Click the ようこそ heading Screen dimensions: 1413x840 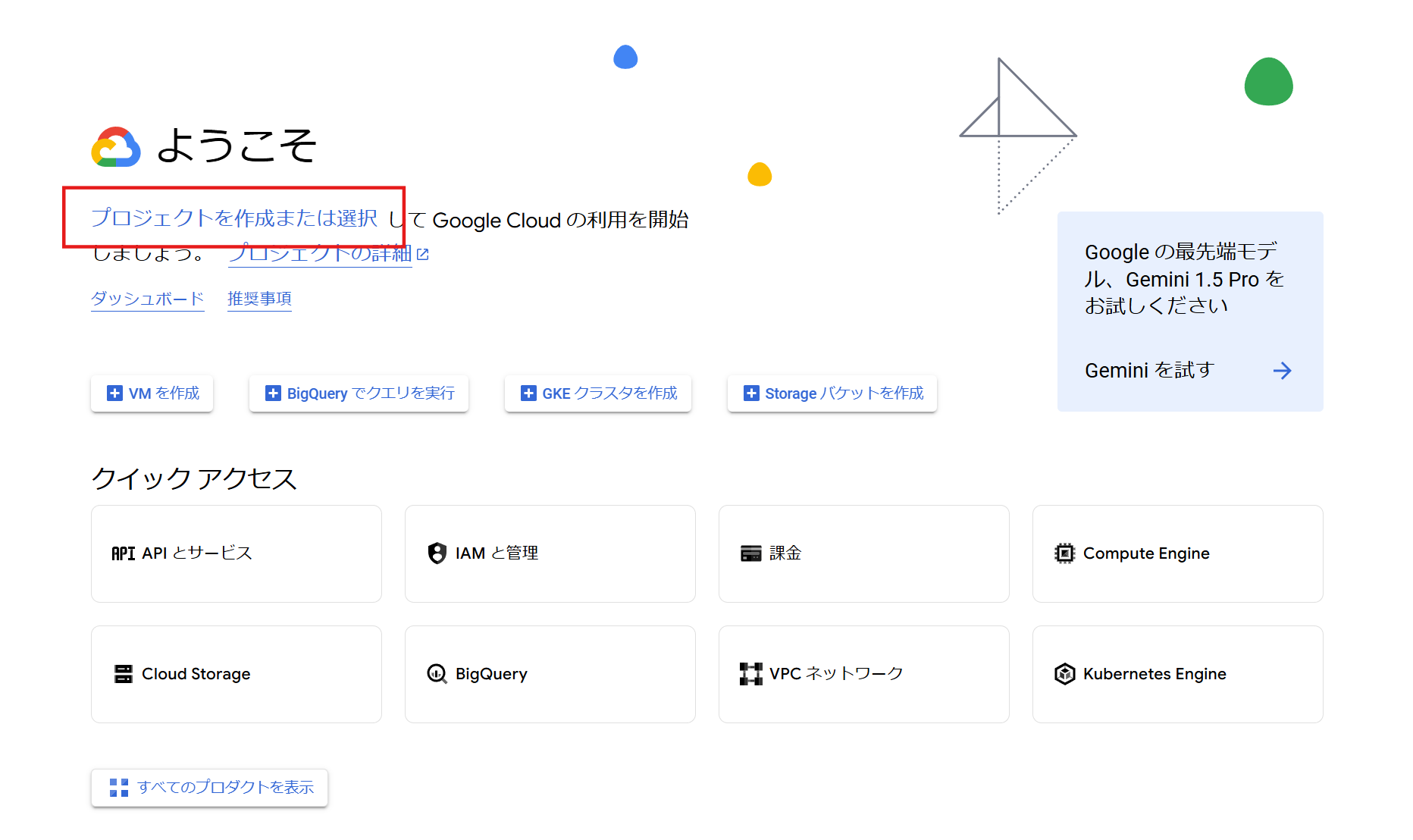pos(237,146)
